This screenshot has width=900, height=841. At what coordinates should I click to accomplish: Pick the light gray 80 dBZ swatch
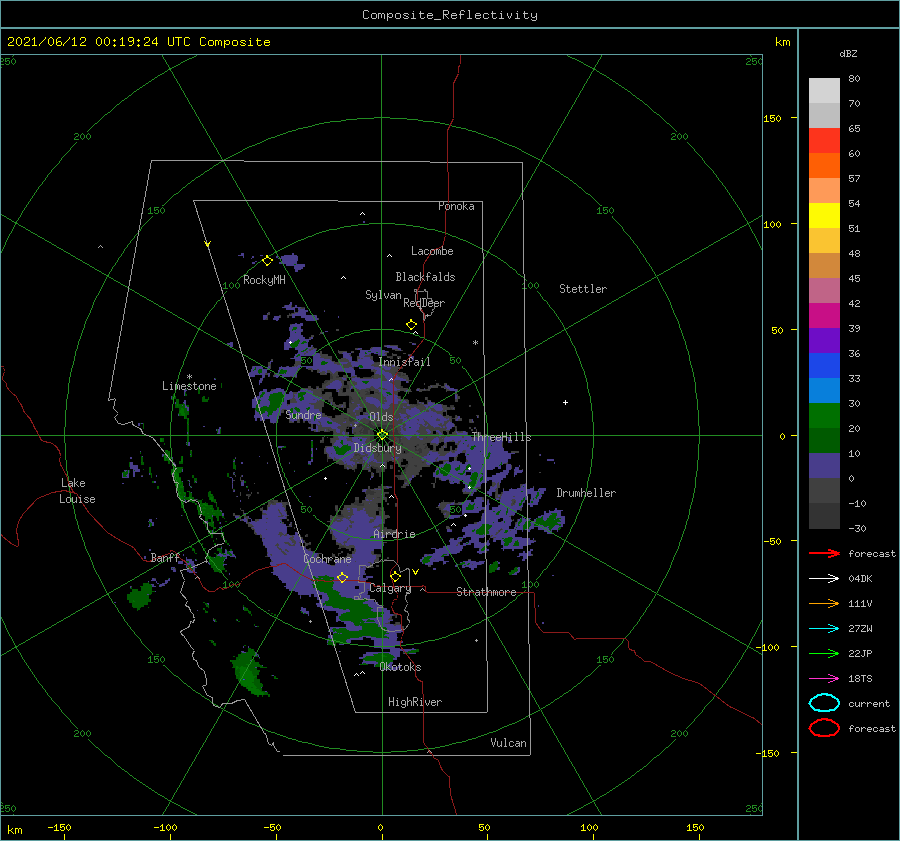824,90
